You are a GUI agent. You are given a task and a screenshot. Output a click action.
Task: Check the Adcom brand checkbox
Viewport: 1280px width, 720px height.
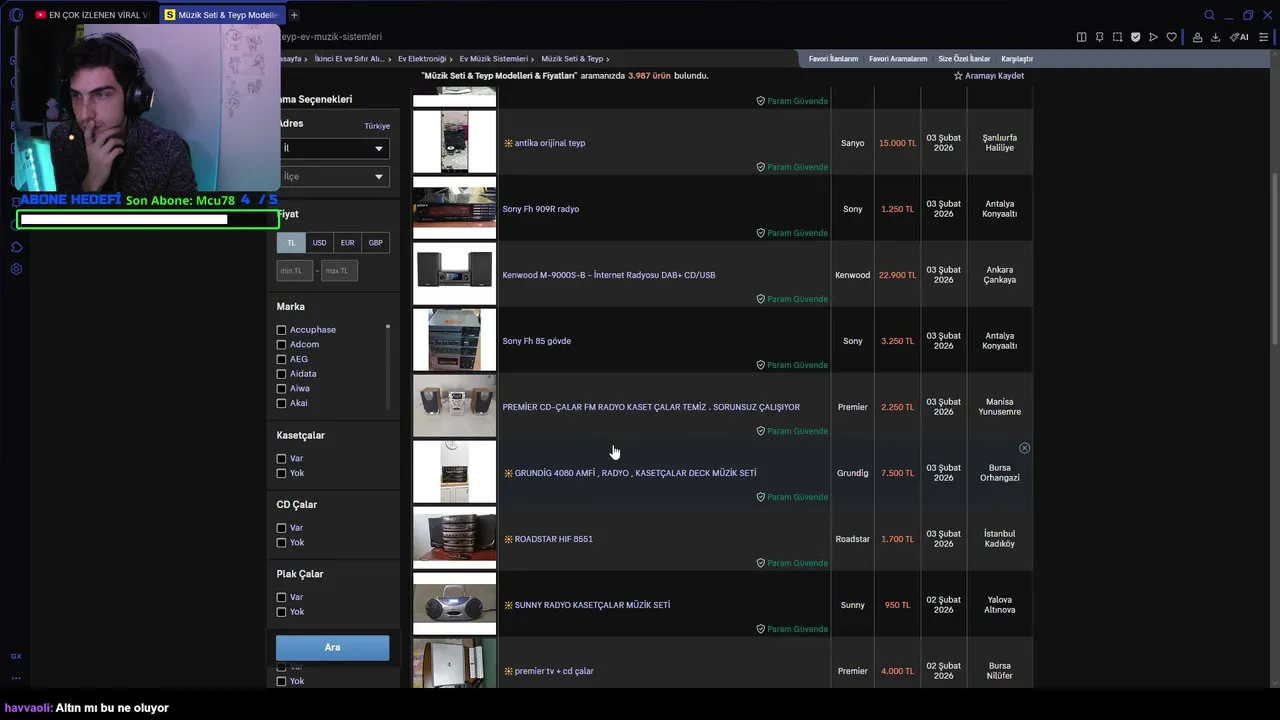(x=281, y=345)
